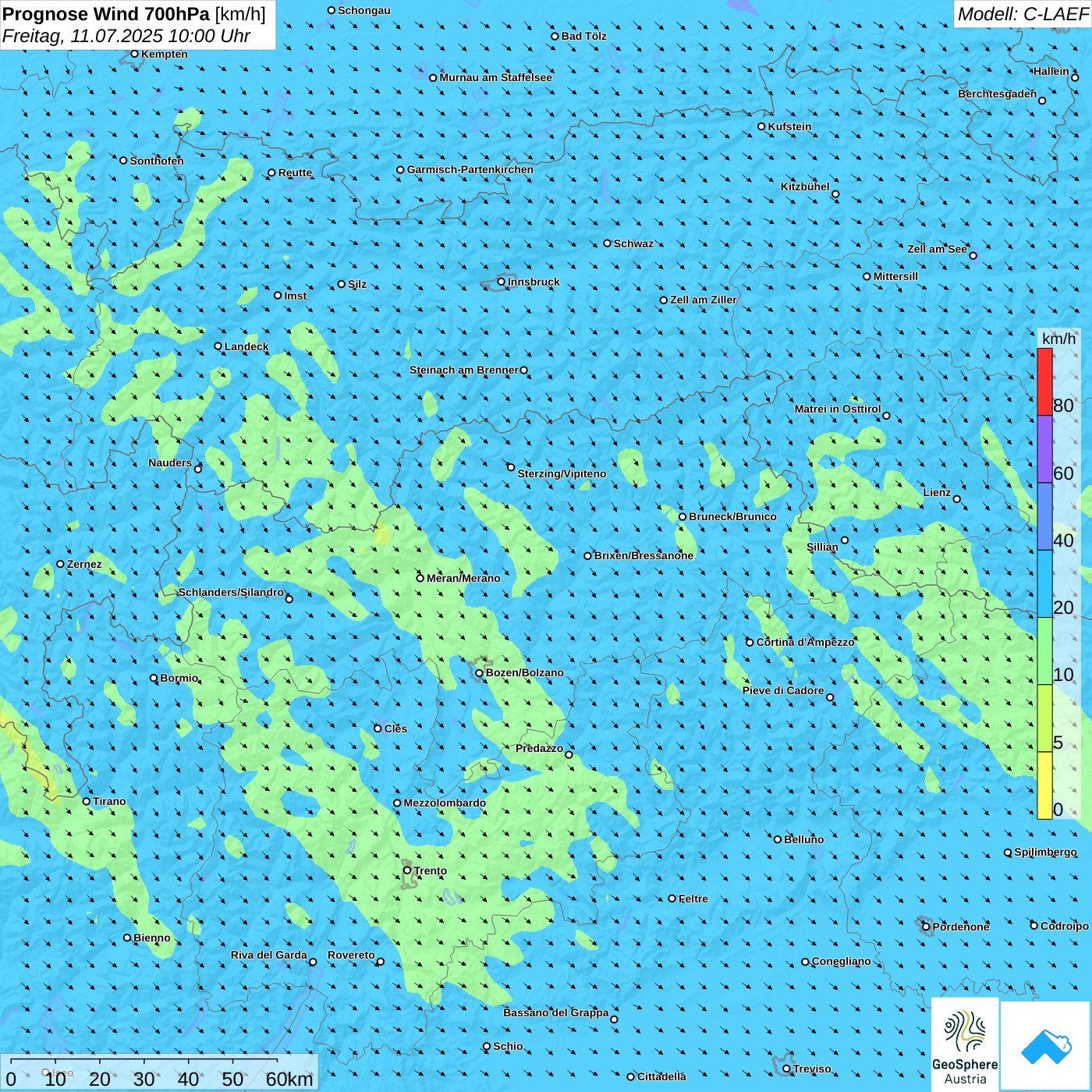This screenshot has height=1092, width=1092.
Task: Click the 'Berchtesgaden' label
Action: click(998, 94)
